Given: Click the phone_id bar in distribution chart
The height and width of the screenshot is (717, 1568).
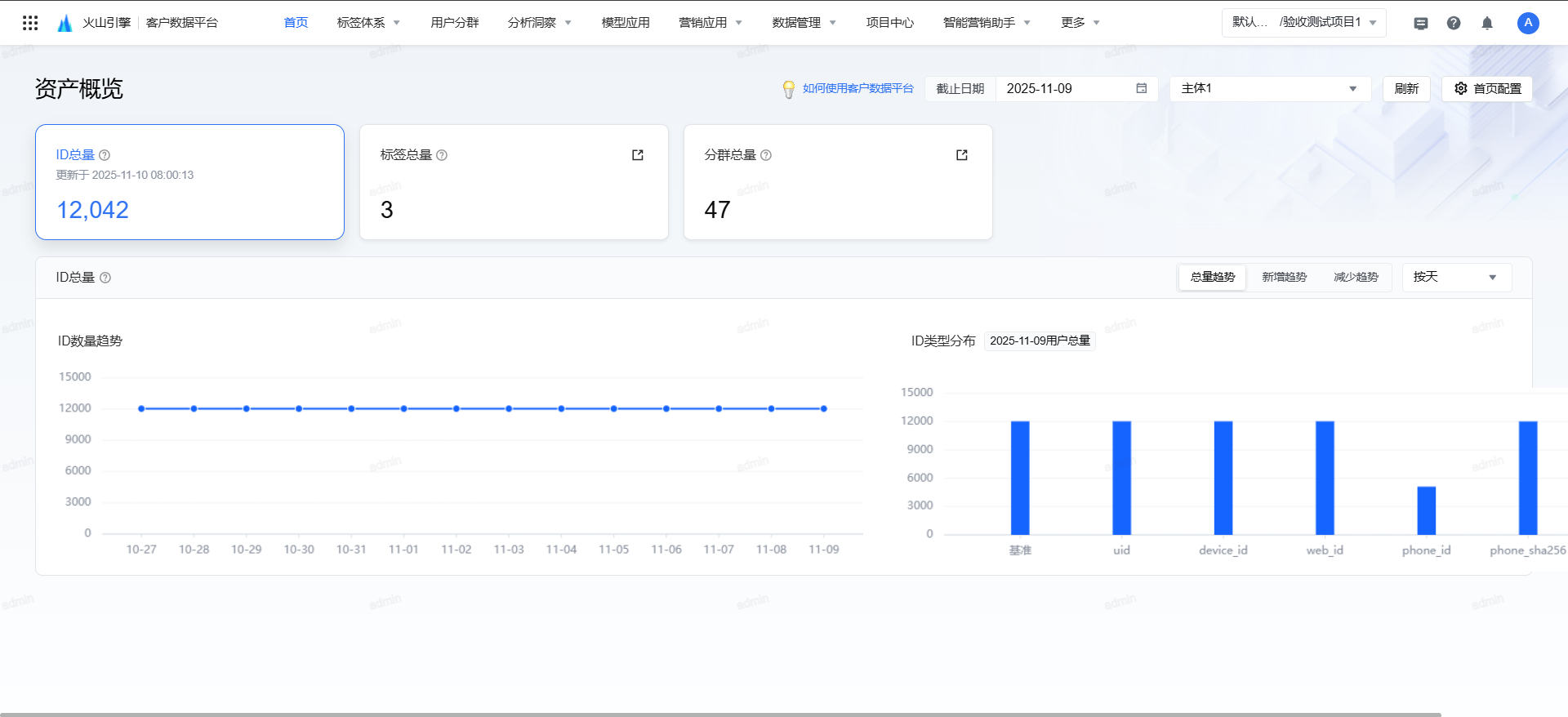Looking at the screenshot, I should pyautogui.click(x=1426, y=511).
